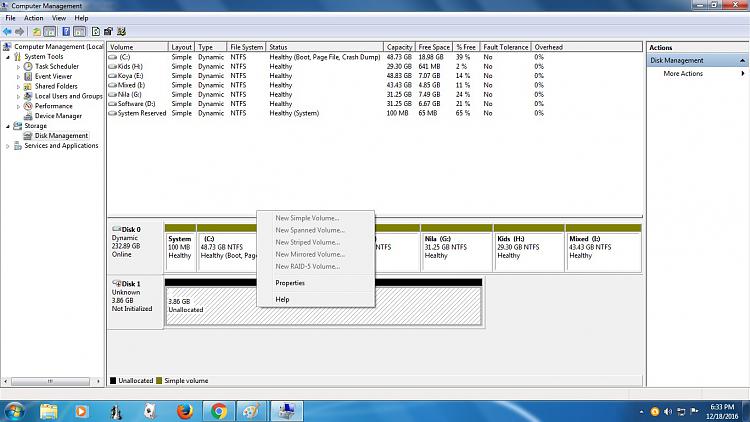Open the View menu
Screen dimensions: 750x422
pos(59,18)
